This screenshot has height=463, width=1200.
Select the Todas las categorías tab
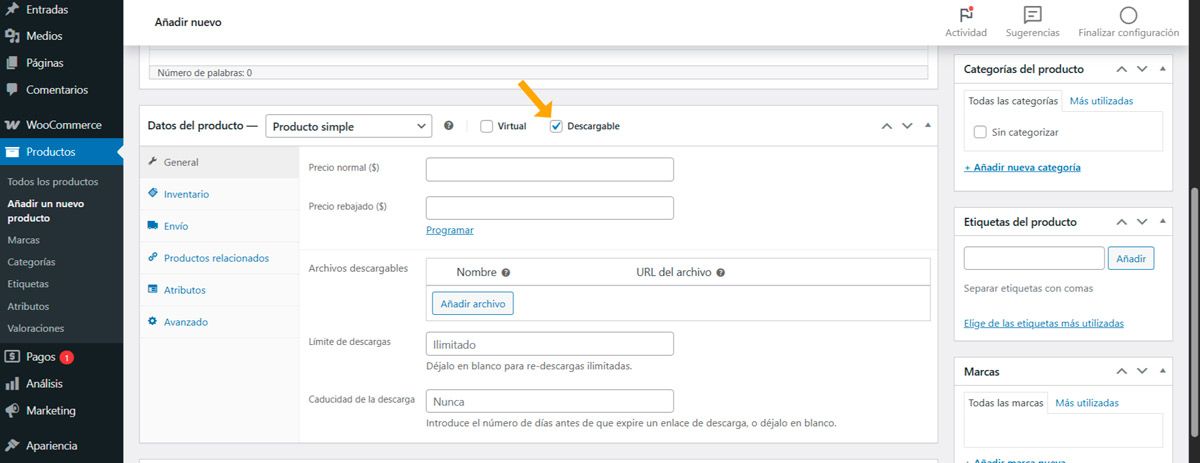coord(1013,101)
